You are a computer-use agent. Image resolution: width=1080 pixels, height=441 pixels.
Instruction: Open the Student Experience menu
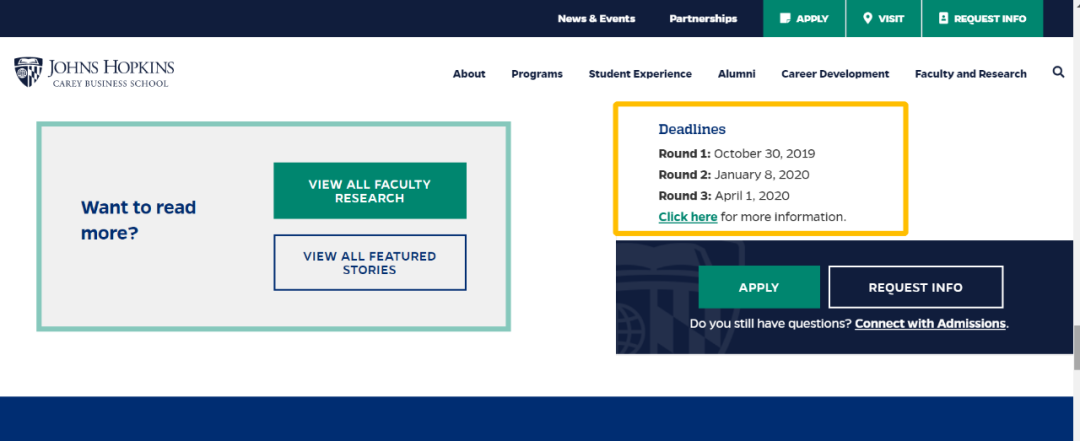pyautogui.click(x=640, y=74)
